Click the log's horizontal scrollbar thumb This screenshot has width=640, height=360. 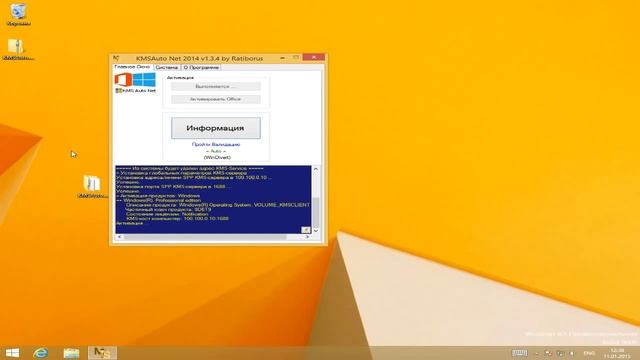click(205, 237)
